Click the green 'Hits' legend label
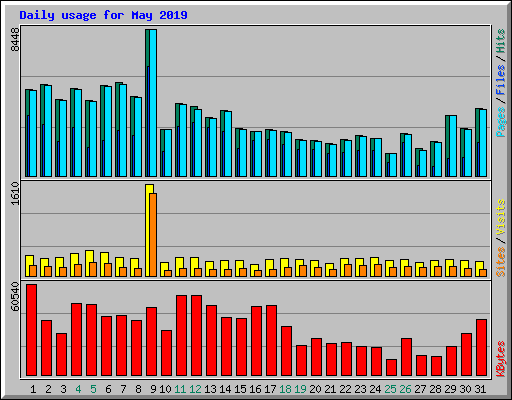 pos(501,41)
